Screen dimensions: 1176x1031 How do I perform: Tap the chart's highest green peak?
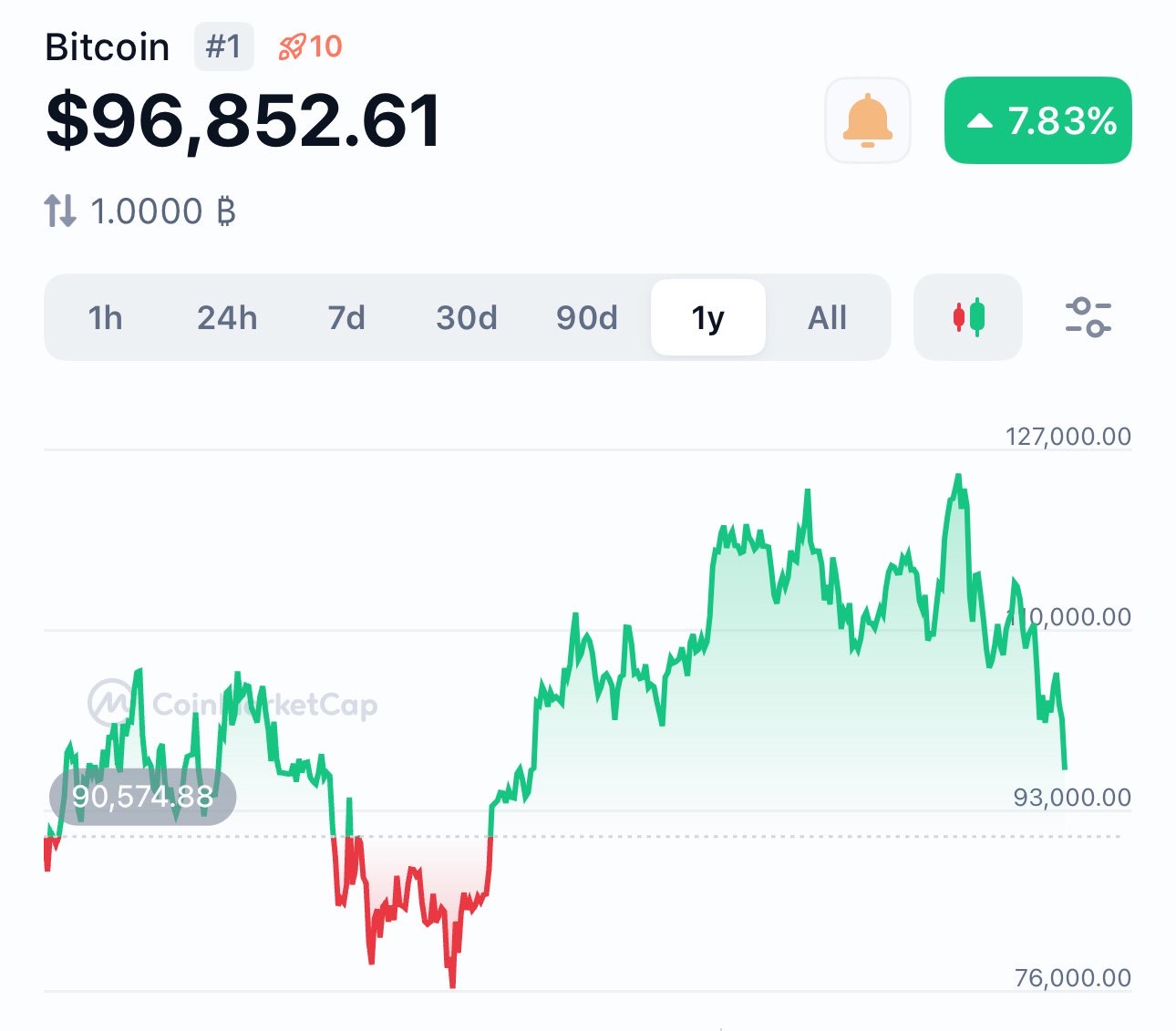(x=957, y=477)
